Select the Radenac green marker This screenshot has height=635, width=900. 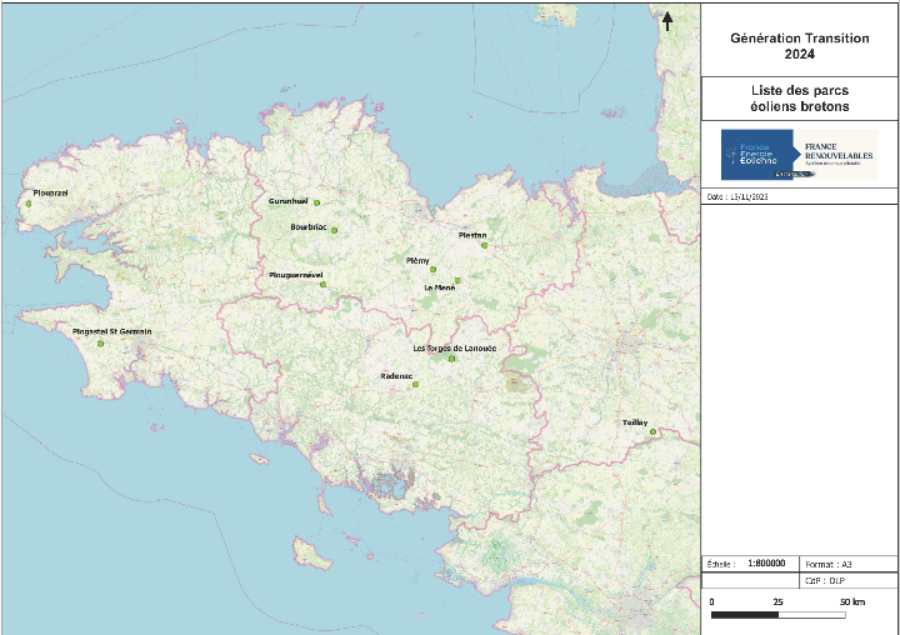tap(415, 385)
